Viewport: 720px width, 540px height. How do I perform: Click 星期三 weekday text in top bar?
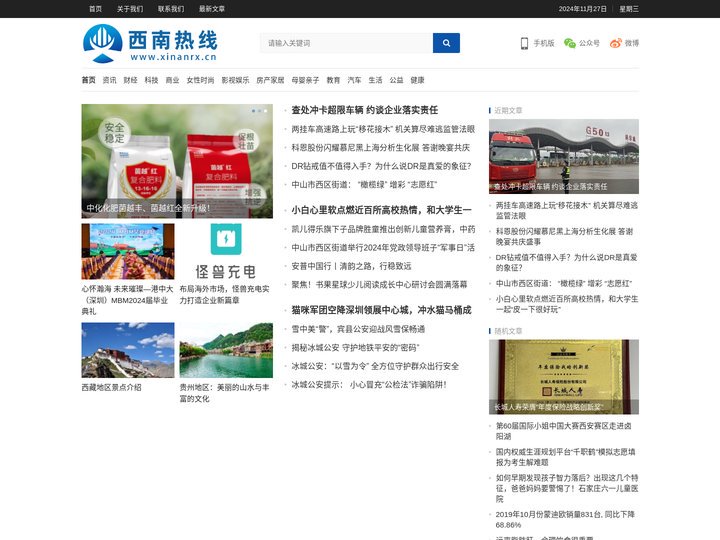coord(629,9)
